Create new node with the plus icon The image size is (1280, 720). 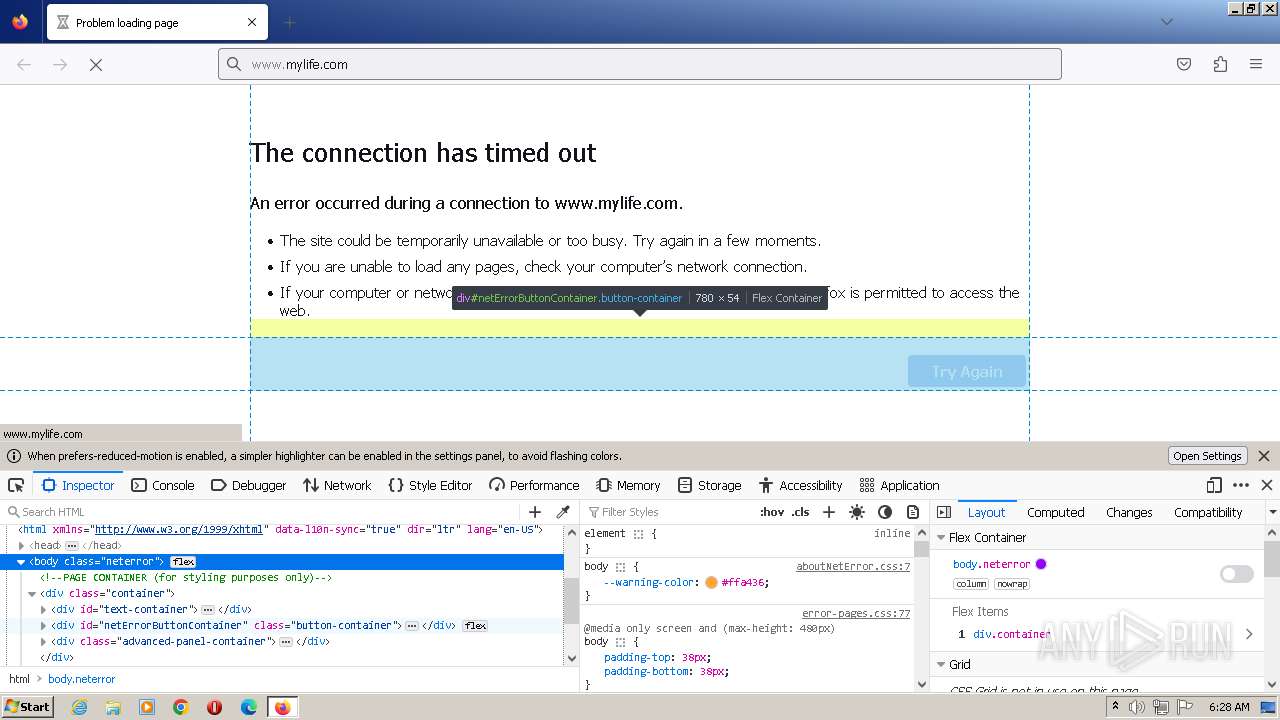click(x=535, y=512)
